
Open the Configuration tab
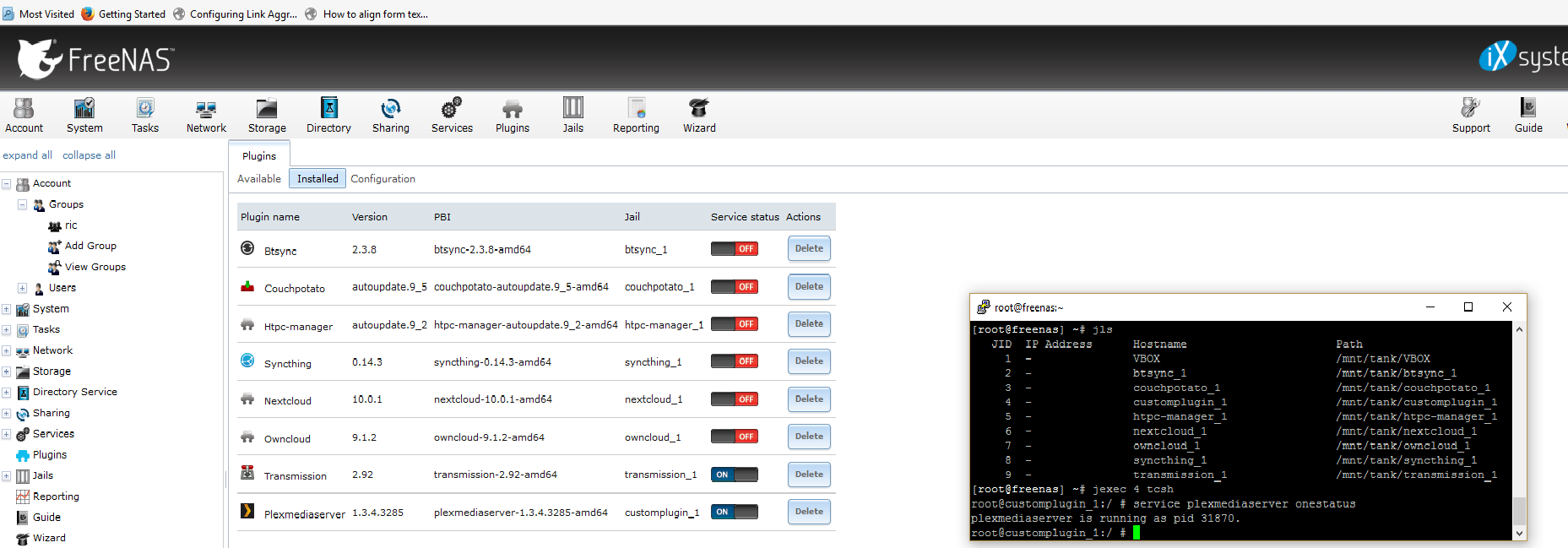(x=383, y=179)
